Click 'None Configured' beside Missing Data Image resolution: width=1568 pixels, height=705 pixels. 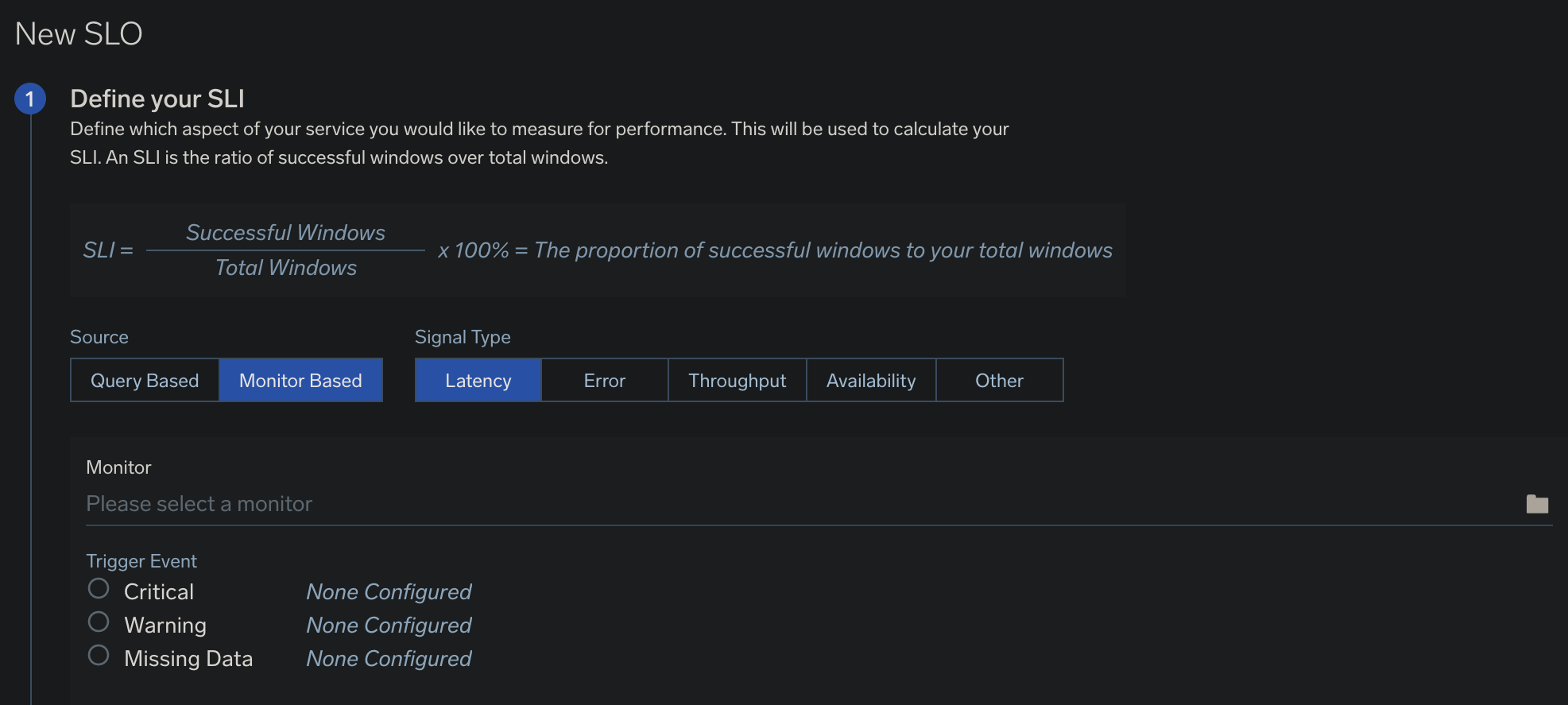coord(389,659)
